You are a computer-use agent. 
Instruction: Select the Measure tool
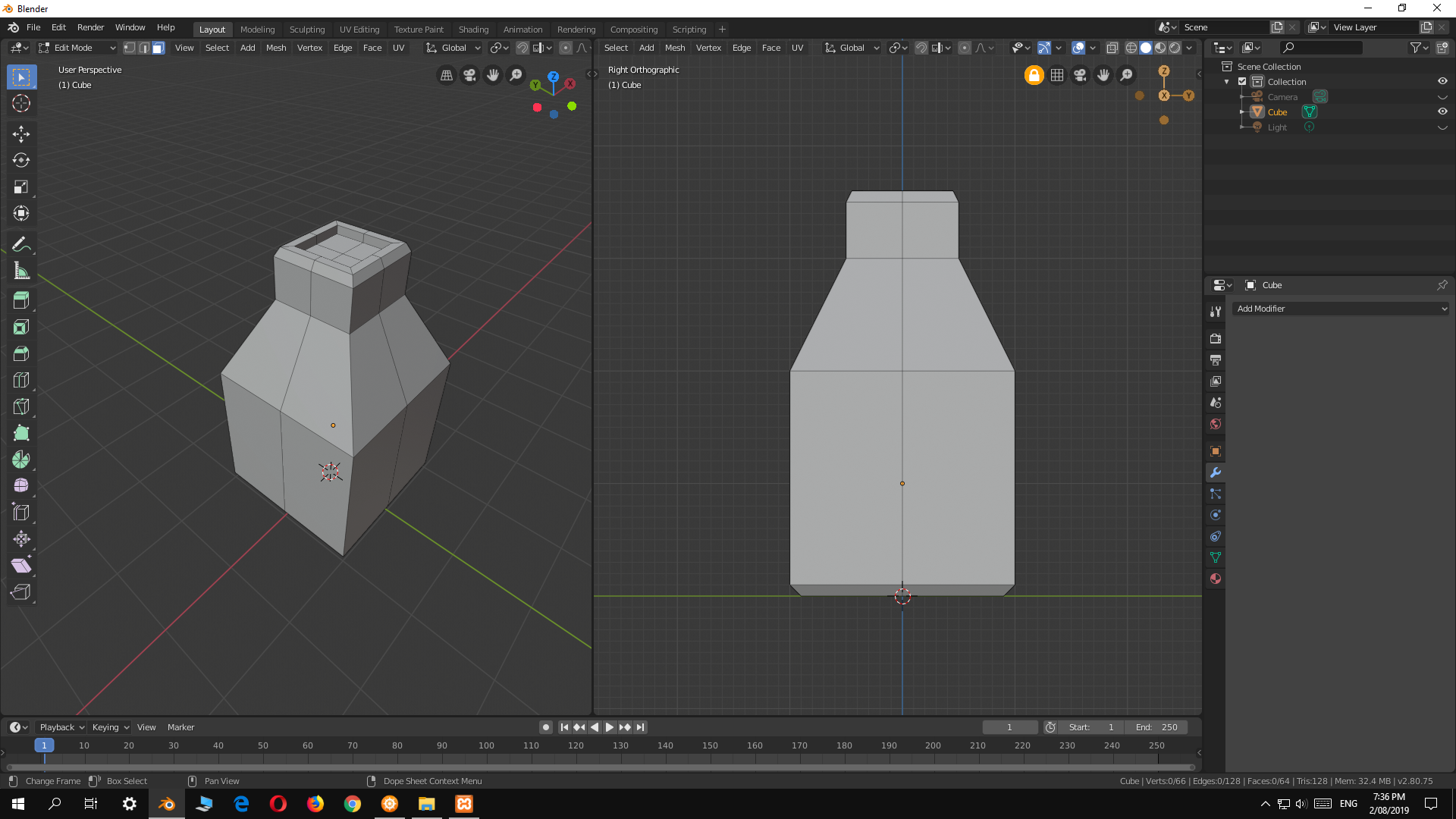pos(21,271)
